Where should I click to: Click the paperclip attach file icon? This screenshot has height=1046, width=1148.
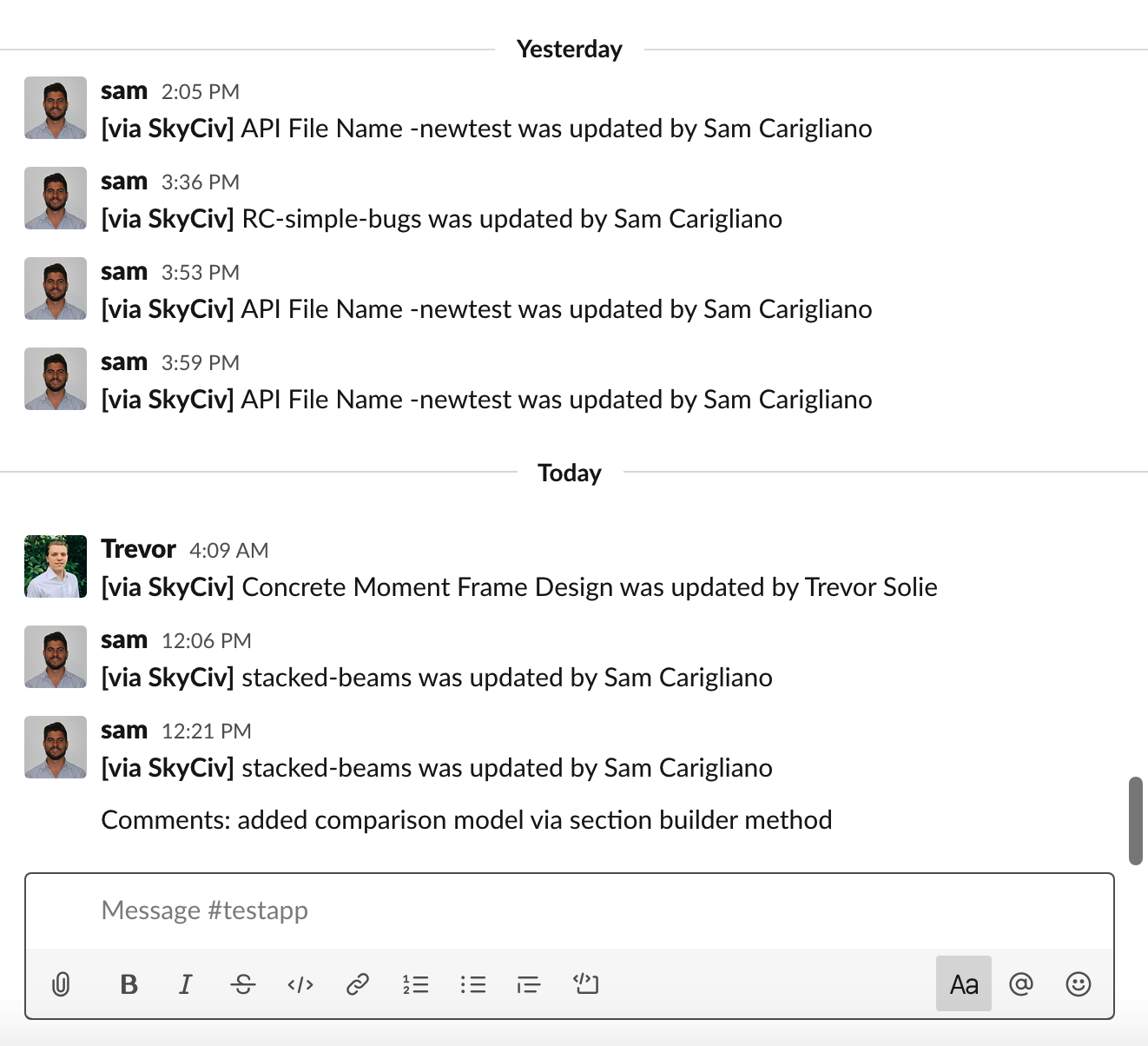[61, 984]
